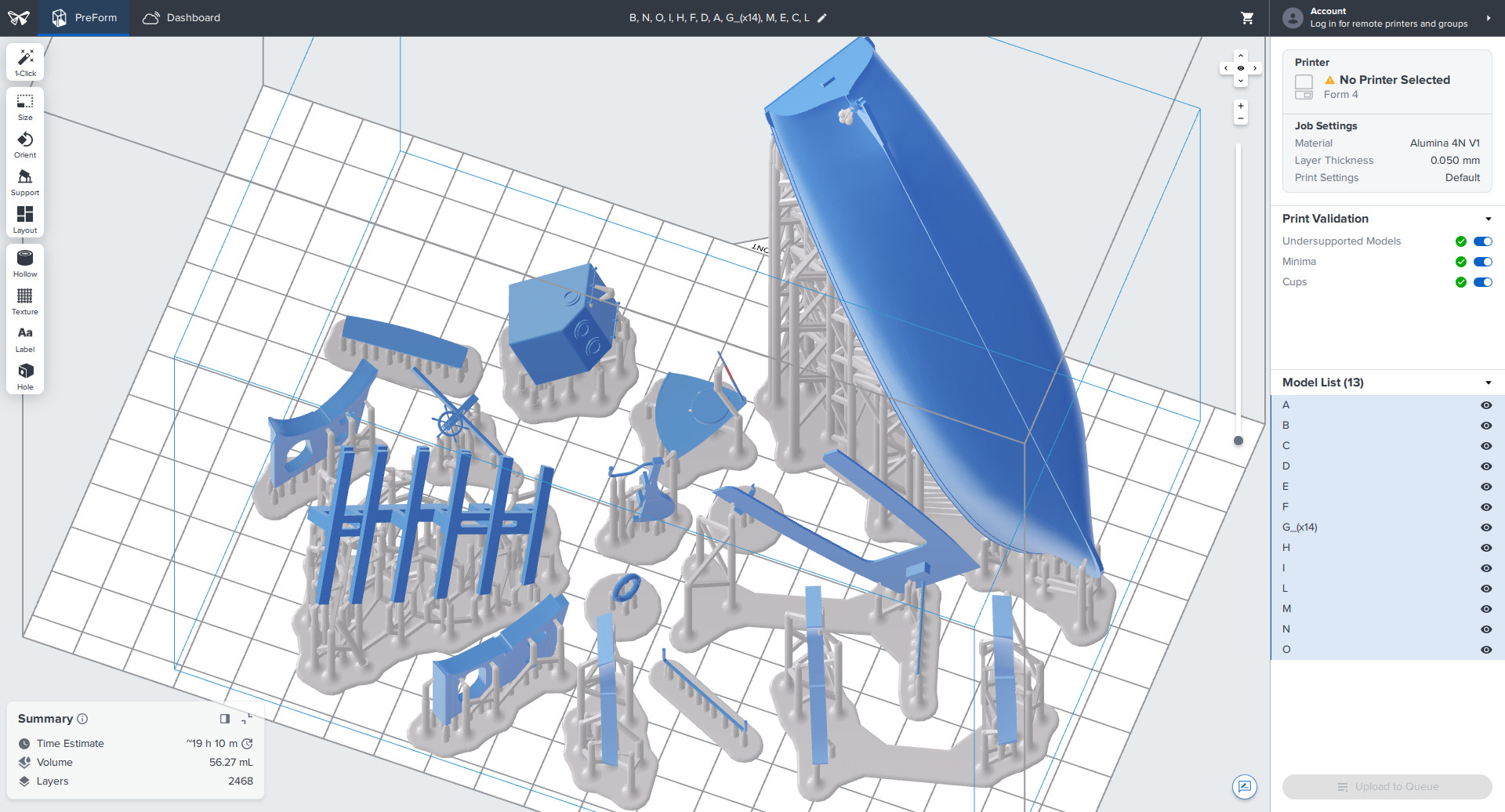The width and height of the screenshot is (1505, 812).
Task: Click the printer thumbnail icon
Action: point(1304,87)
